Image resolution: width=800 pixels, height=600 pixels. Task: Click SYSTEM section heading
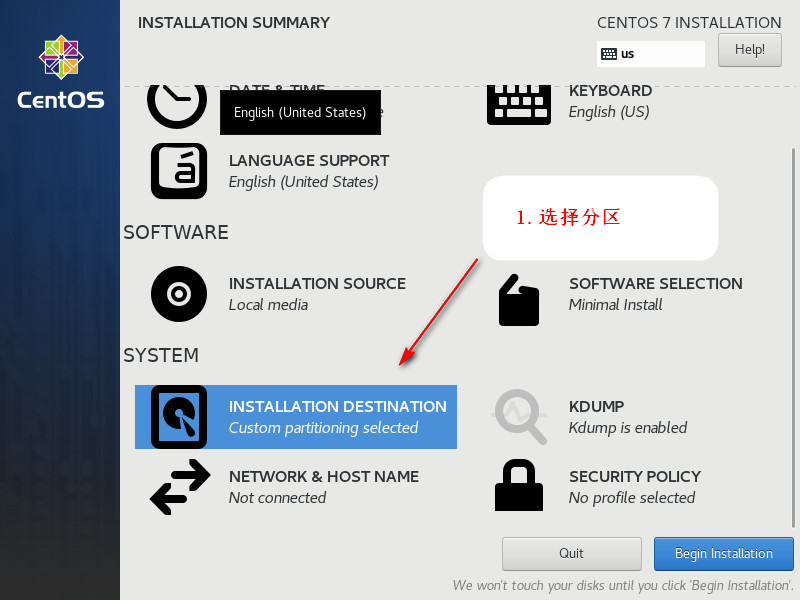(161, 356)
